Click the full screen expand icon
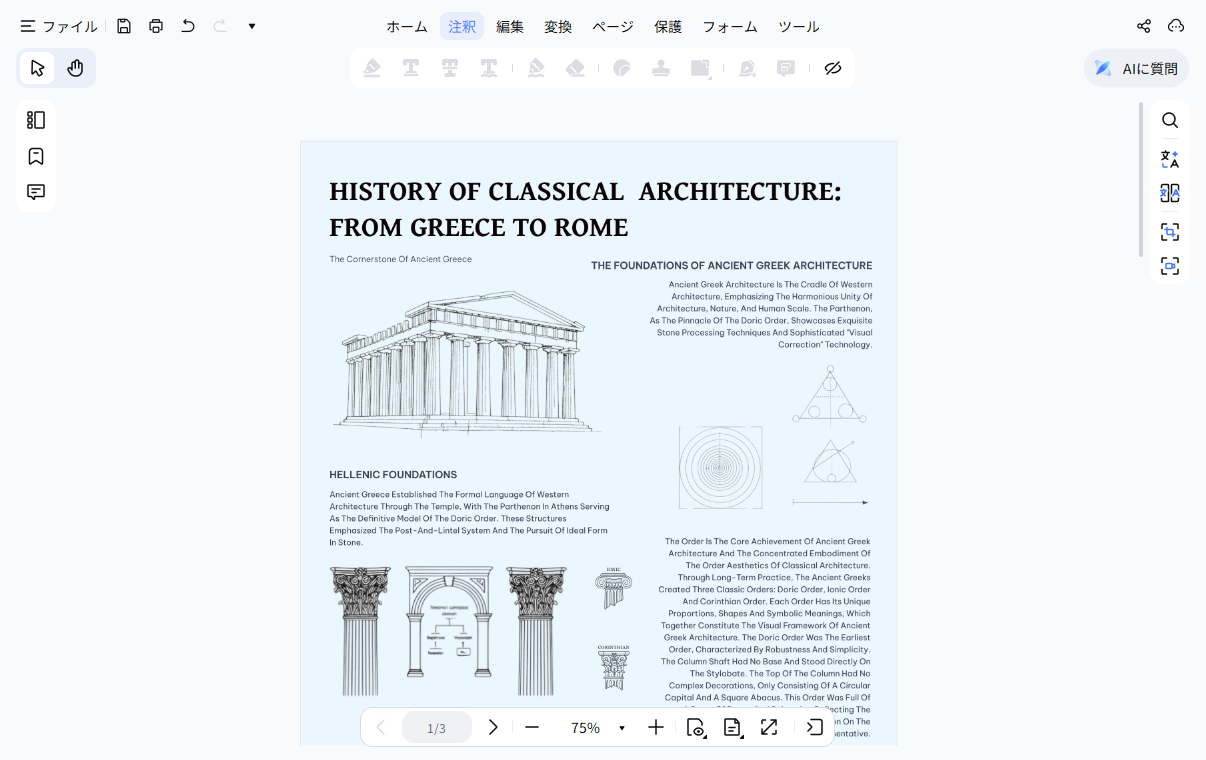 [769, 727]
